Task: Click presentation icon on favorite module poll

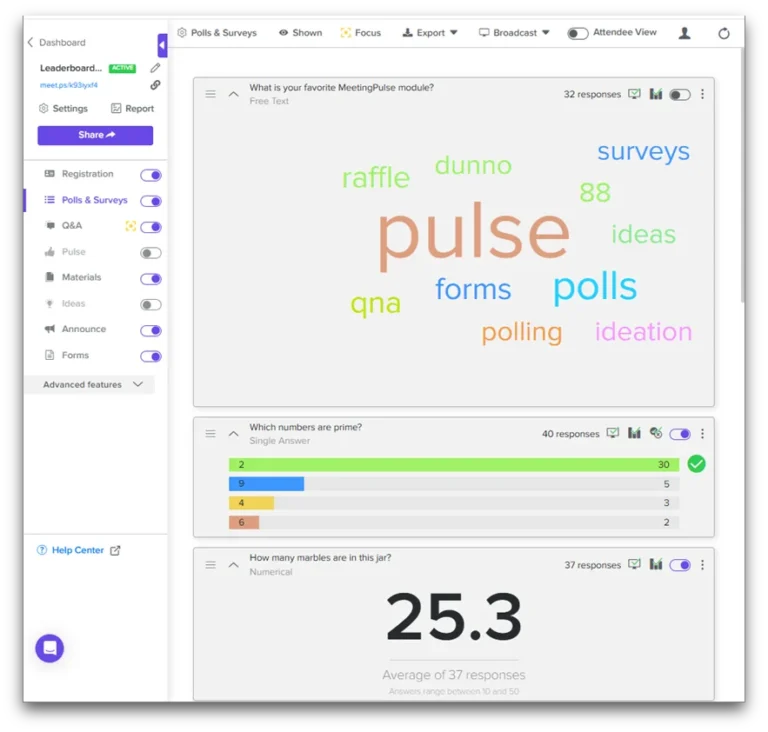Action: pyautogui.click(x=634, y=94)
